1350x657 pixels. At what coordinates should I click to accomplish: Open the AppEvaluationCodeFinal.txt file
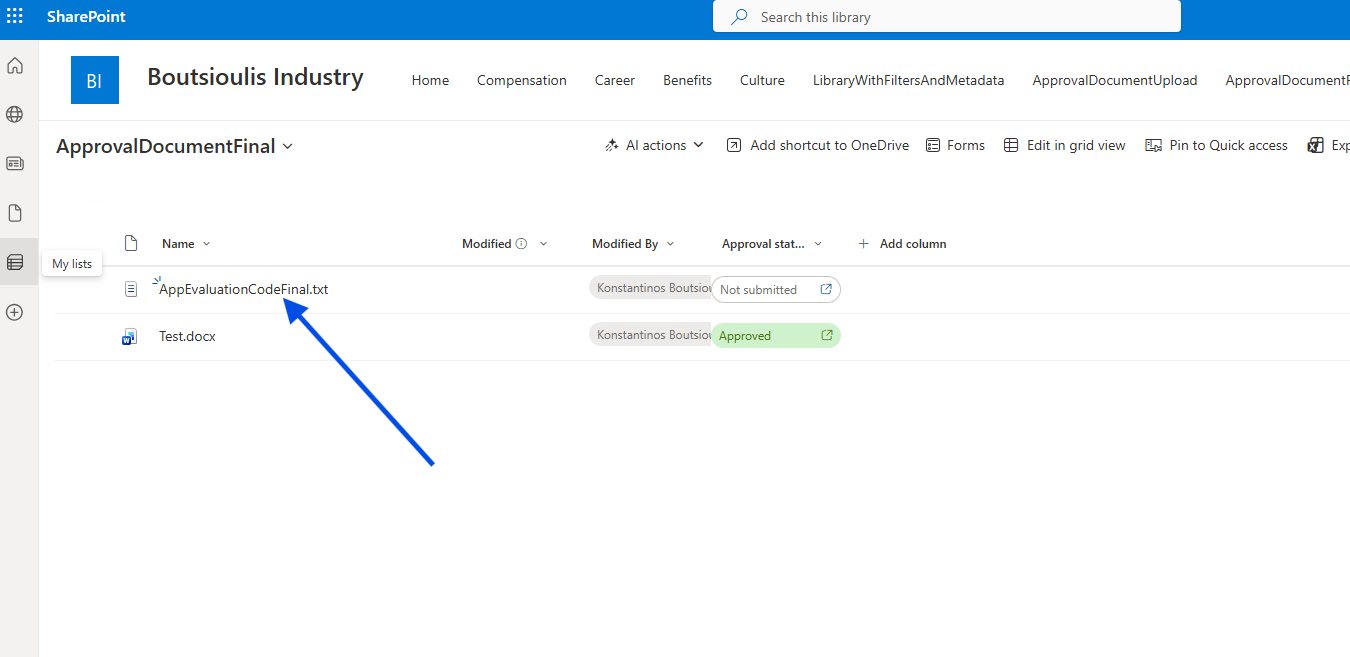coord(243,290)
